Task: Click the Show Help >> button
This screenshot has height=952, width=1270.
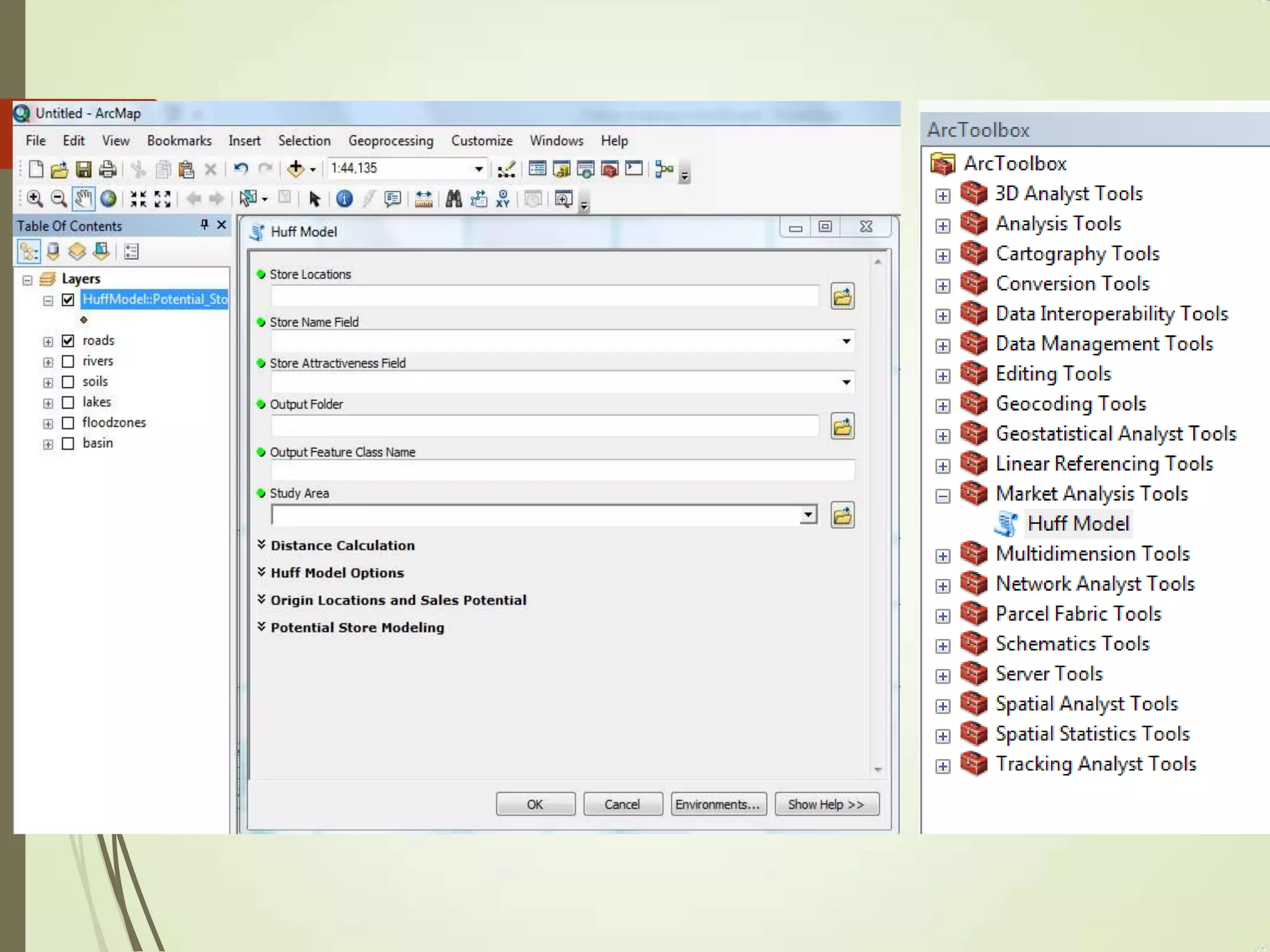Action: pyautogui.click(x=827, y=804)
